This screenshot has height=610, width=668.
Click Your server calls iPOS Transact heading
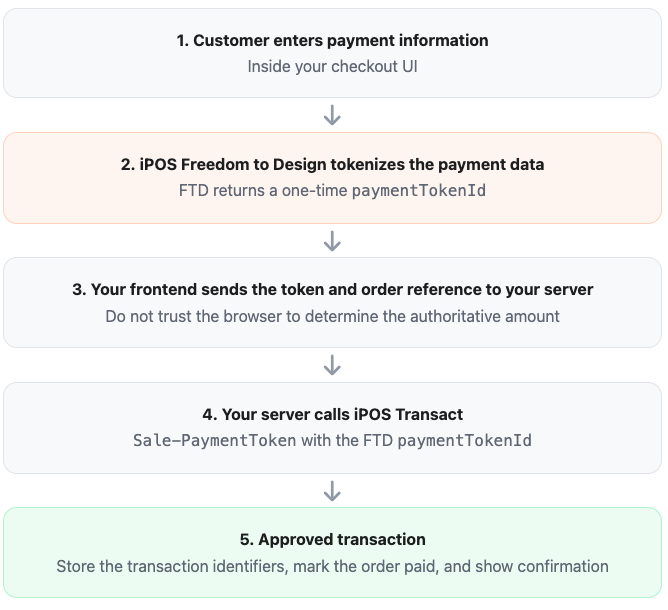coord(332,414)
